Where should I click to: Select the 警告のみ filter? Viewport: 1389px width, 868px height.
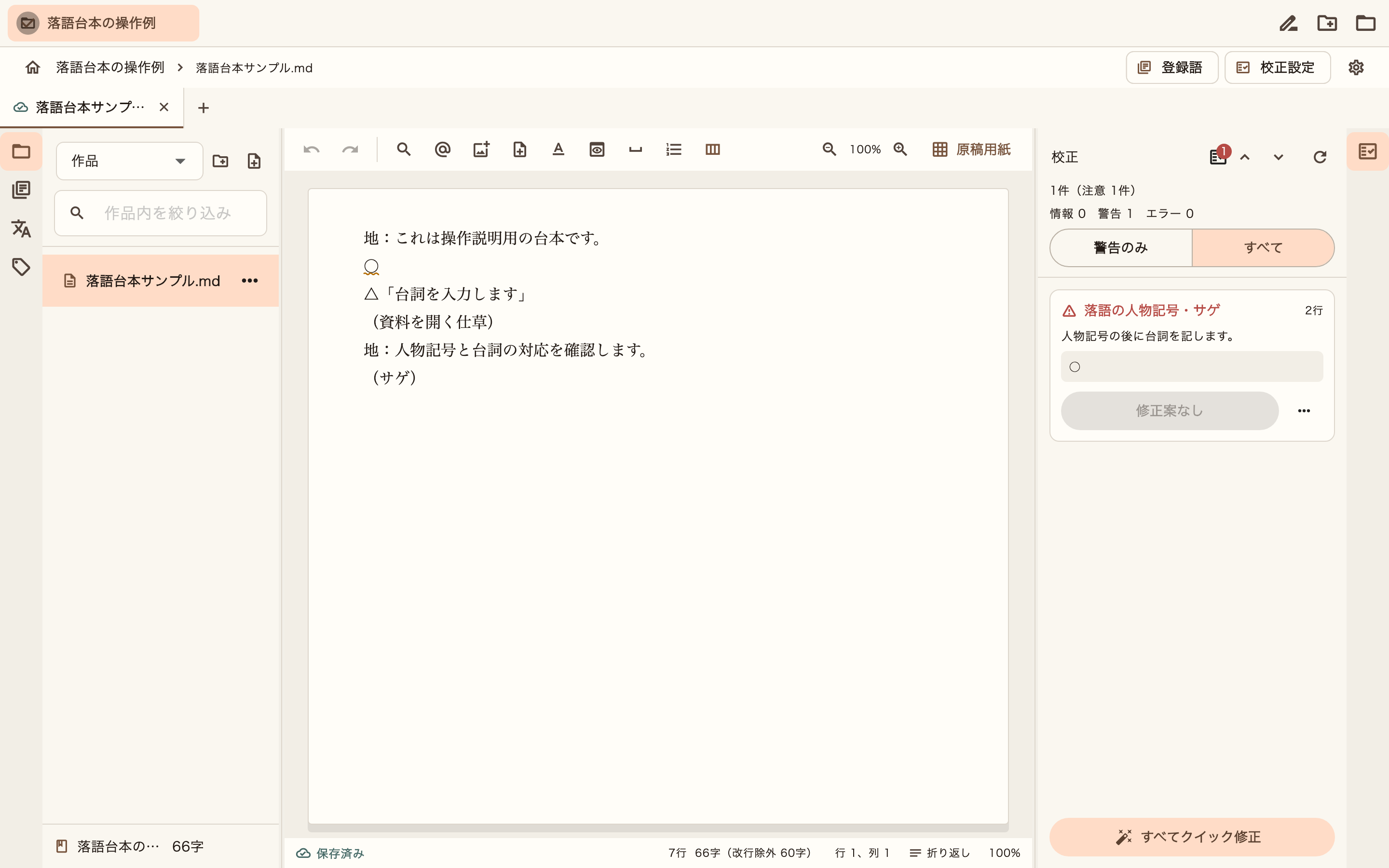click(1120, 248)
